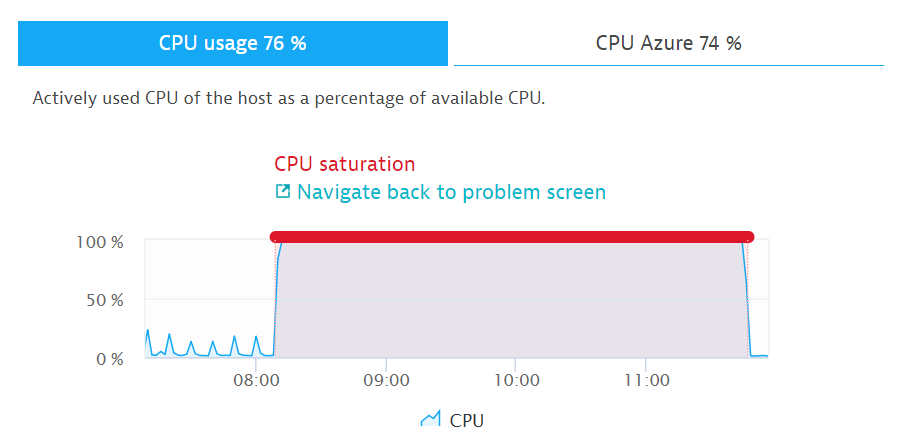Click the red CPU saturation heading

tap(344, 164)
